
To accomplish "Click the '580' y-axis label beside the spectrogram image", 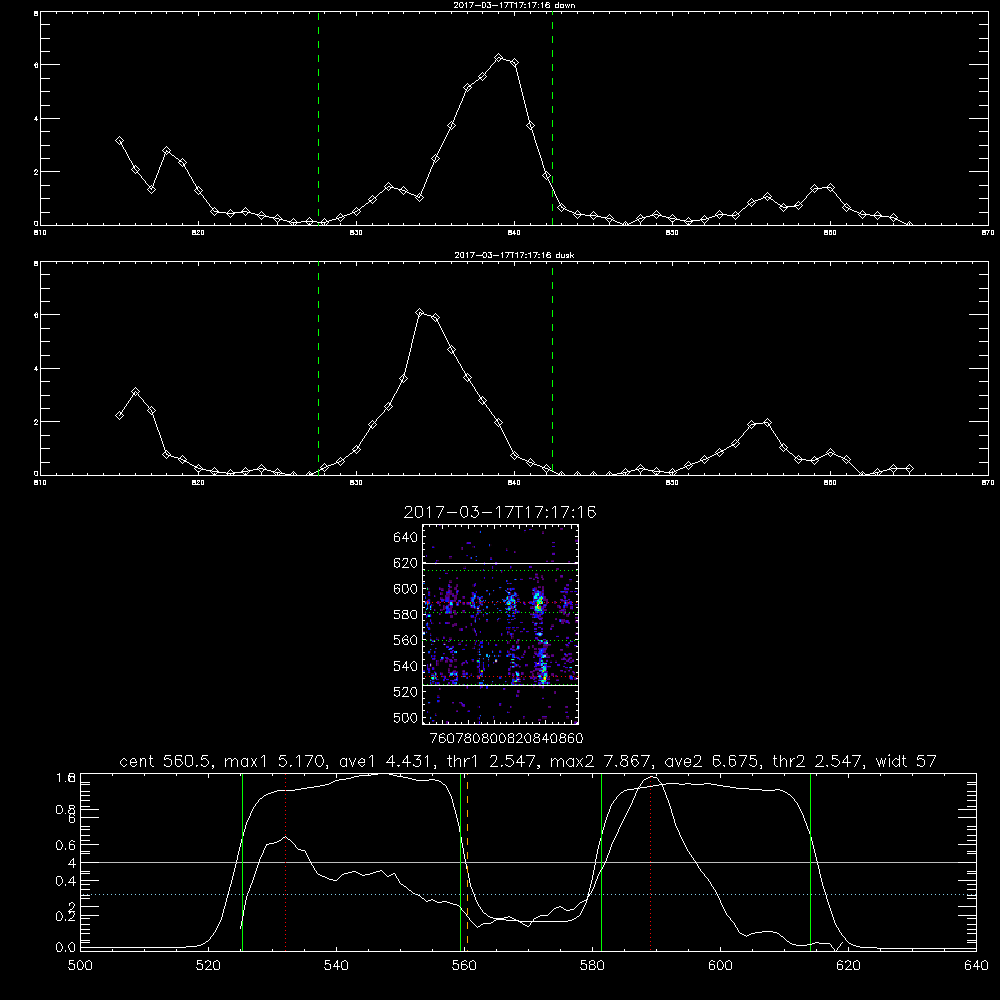I will click(406, 615).
